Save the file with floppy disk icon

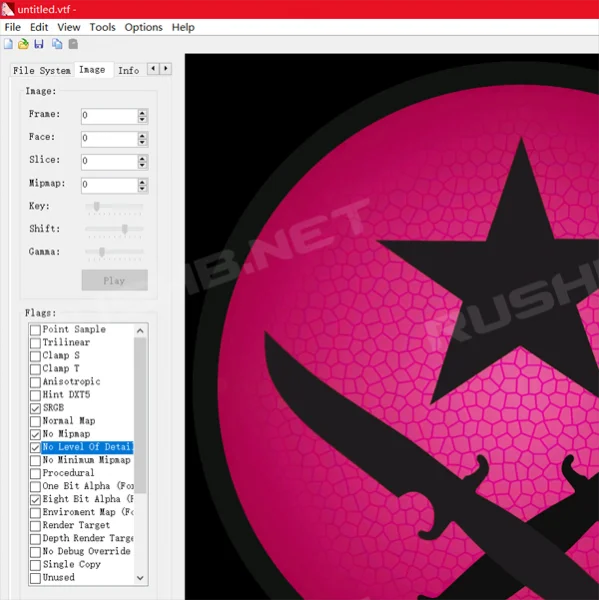[x=39, y=44]
